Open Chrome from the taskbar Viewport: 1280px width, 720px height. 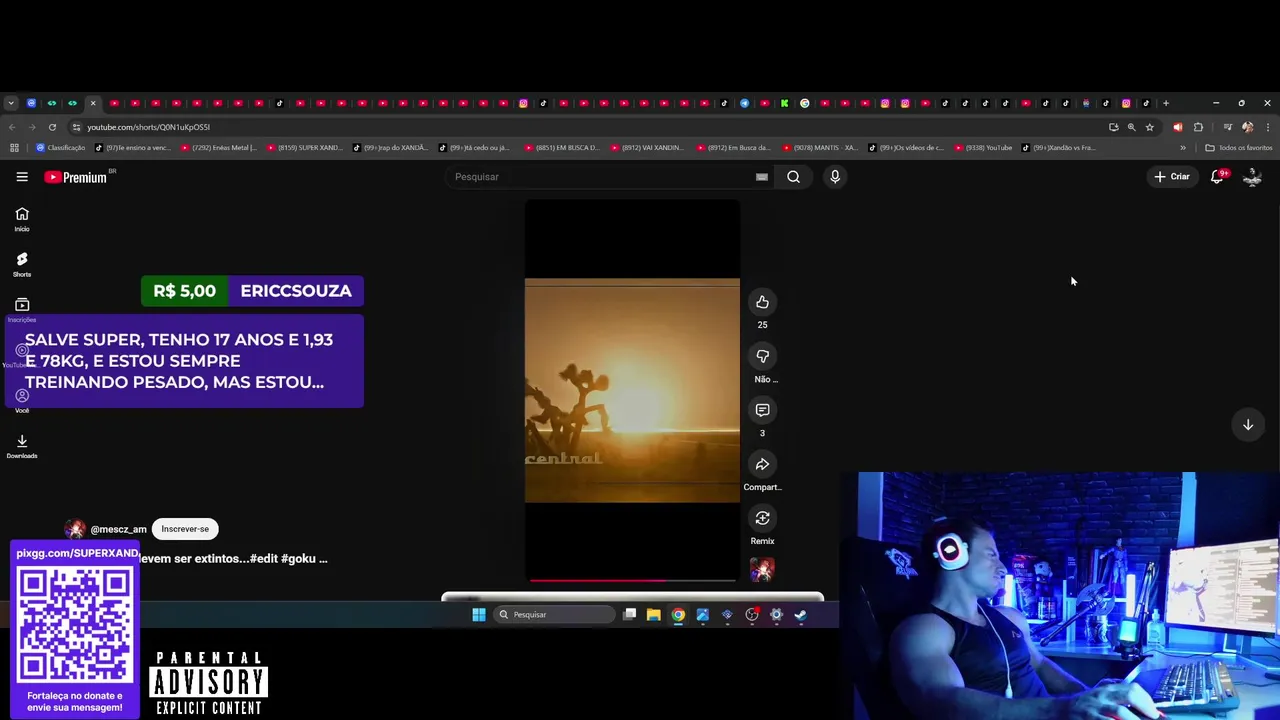678,615
